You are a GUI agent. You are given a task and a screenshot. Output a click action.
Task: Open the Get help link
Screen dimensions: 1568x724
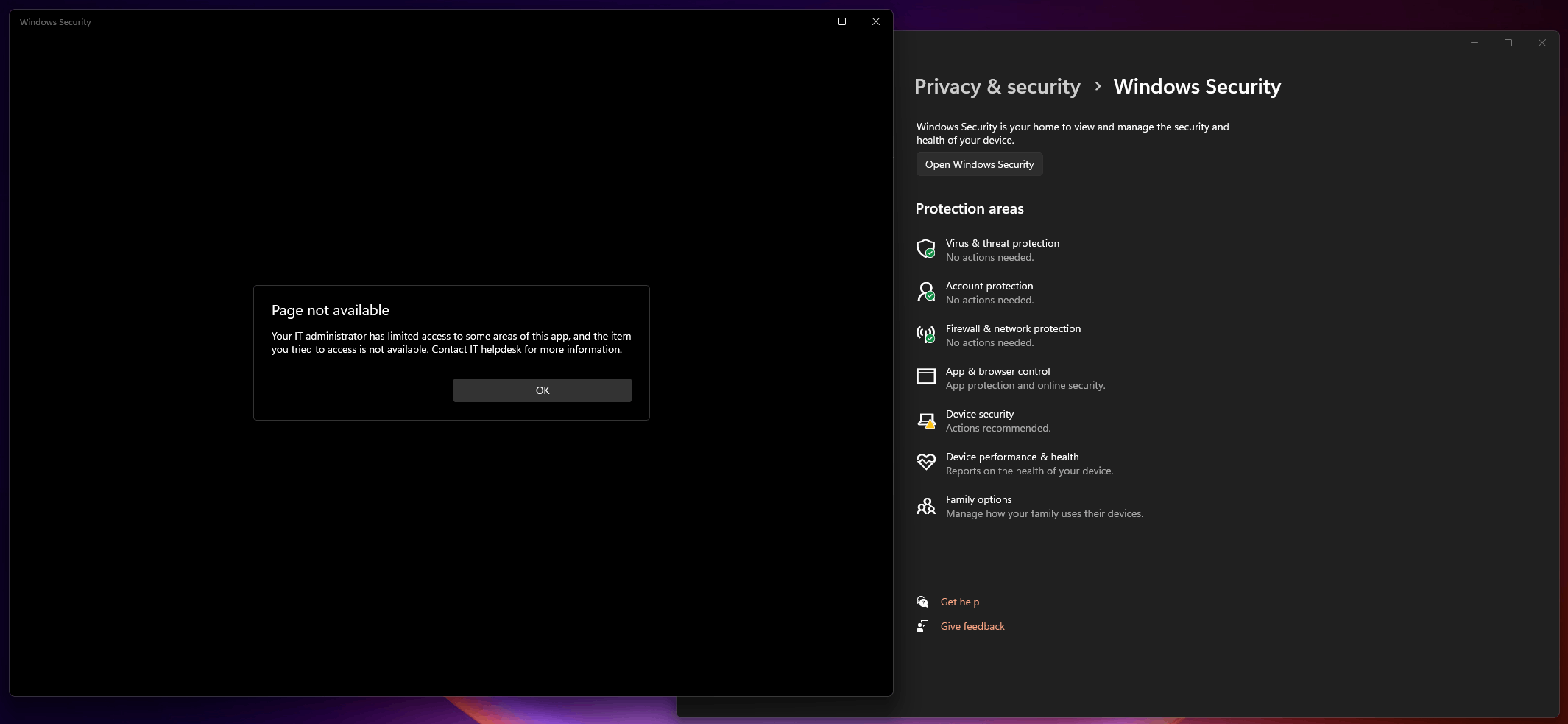(x=960, y=602)
